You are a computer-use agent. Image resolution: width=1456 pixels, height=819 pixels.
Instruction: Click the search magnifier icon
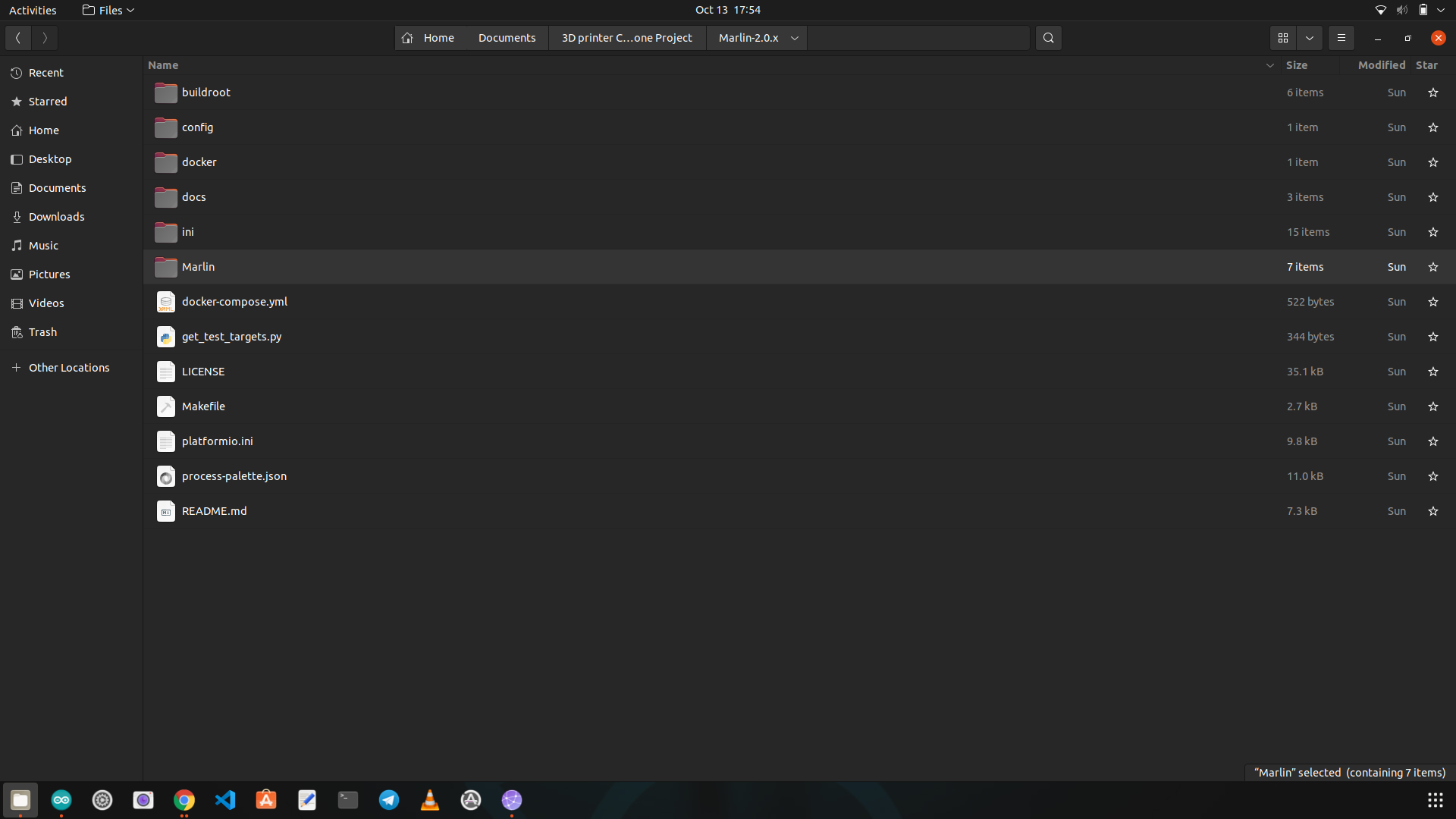1048,38
